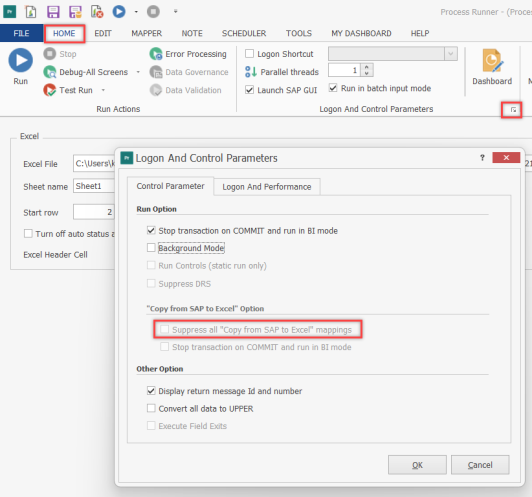Click the Parallel threads icon
The width and height of the screenshot is (532, 497).
251,72
